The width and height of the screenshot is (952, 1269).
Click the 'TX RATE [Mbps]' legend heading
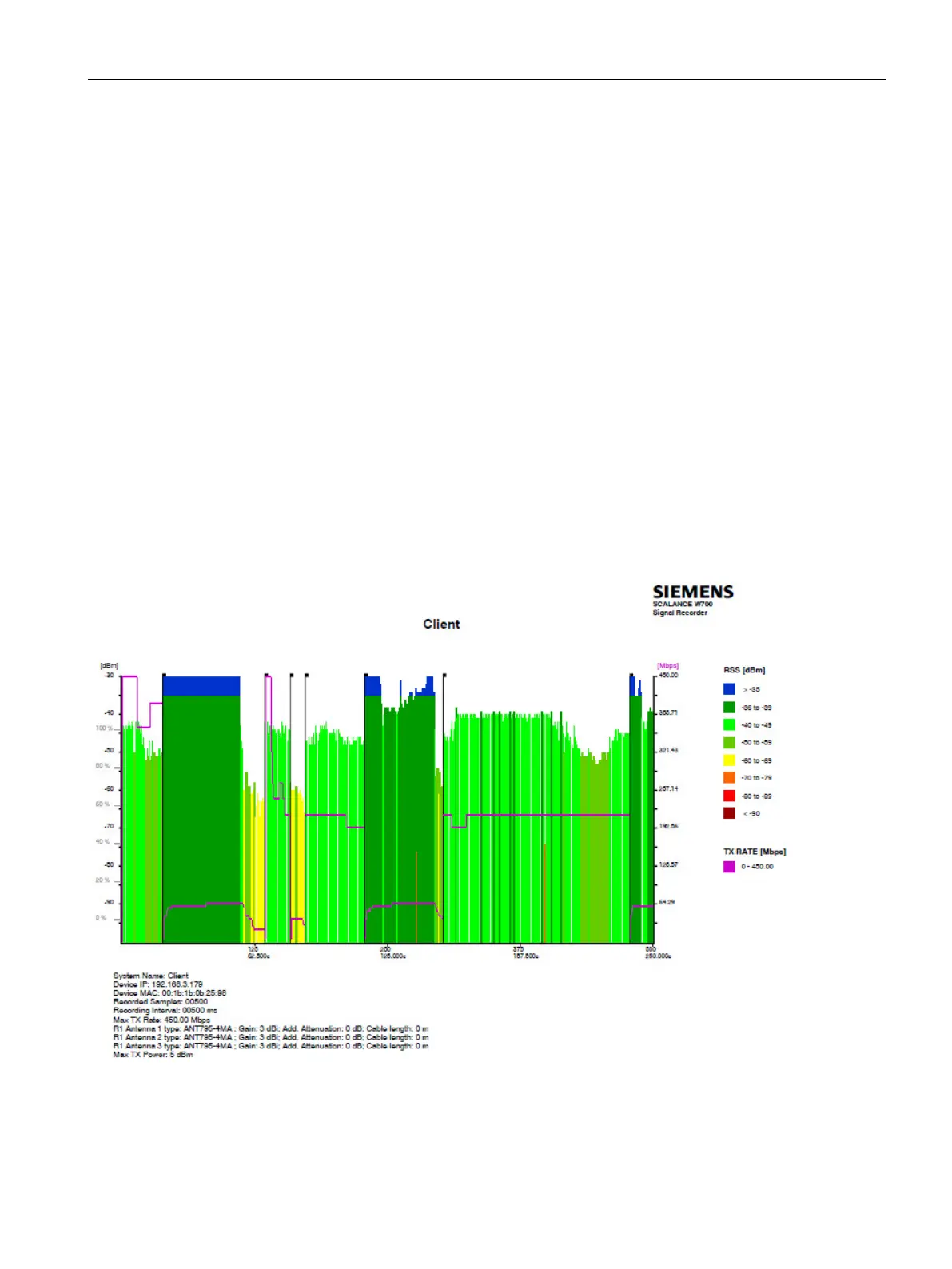coord(755,852)
